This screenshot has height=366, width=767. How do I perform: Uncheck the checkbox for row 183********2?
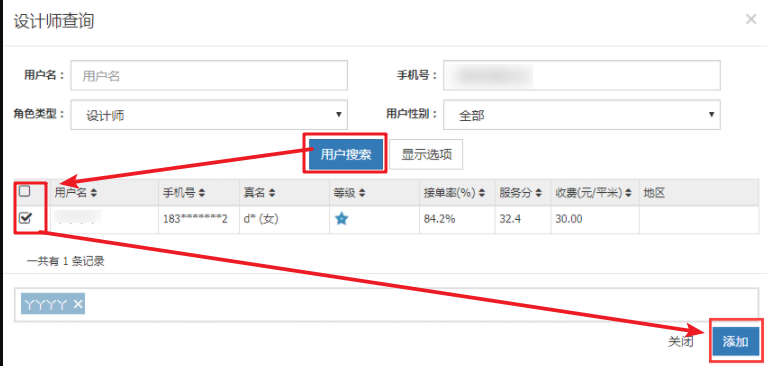click(24, 219)
